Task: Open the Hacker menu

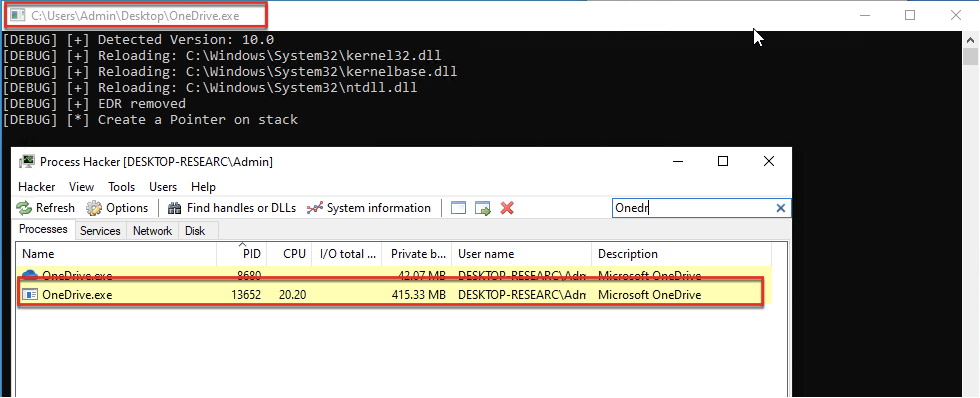Action: pyautogui.click(x=36, y=187)
